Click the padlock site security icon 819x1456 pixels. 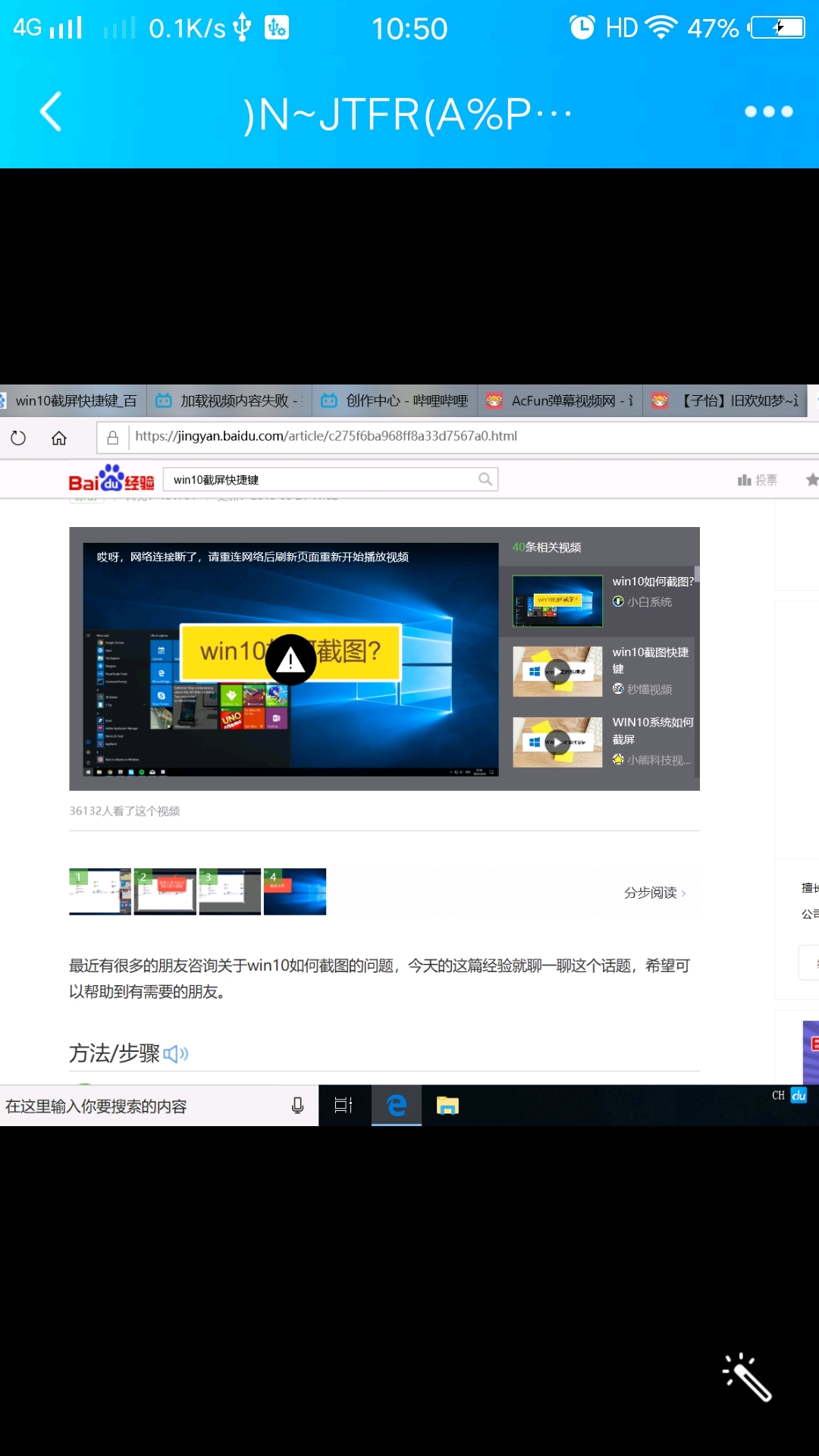(x=113, y=438)
